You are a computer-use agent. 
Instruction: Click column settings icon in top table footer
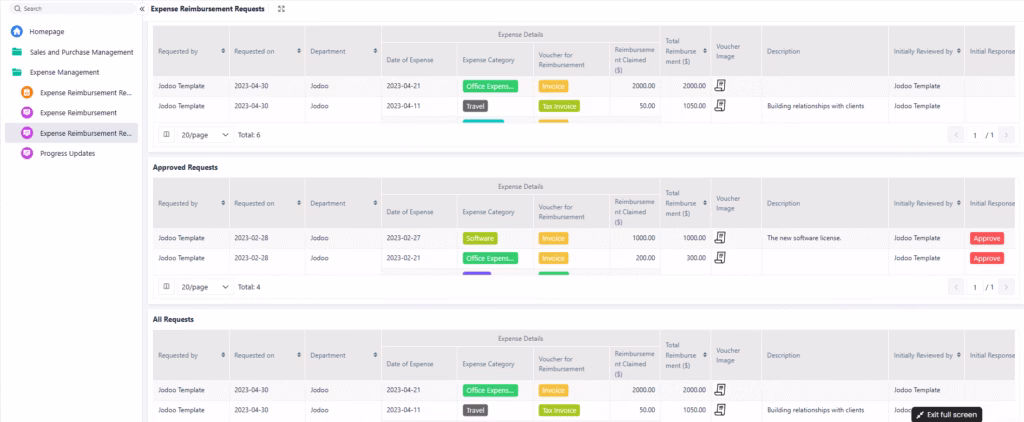pos(166,134)
